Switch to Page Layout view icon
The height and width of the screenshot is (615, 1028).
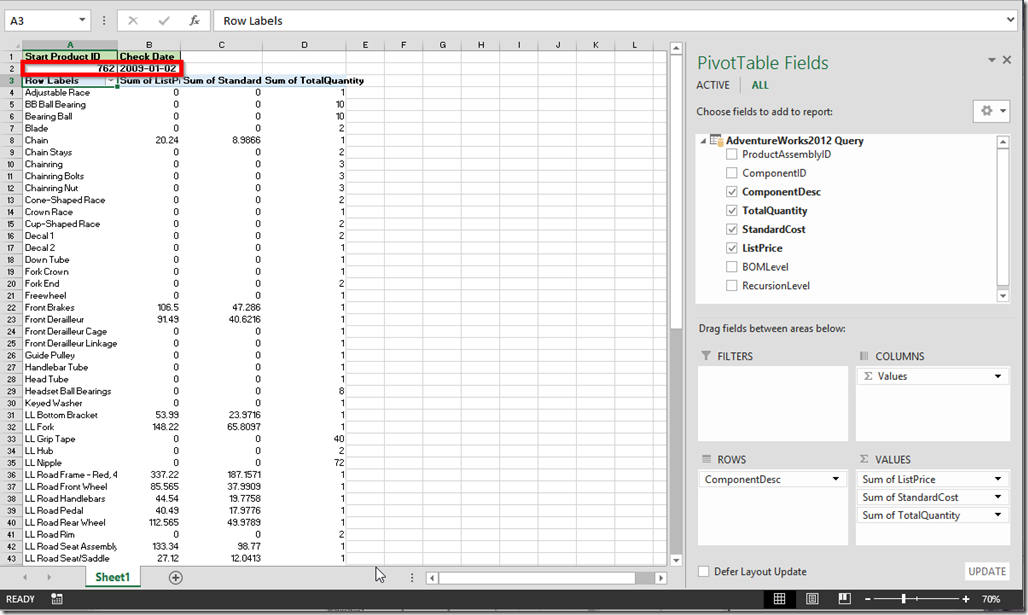812,599
